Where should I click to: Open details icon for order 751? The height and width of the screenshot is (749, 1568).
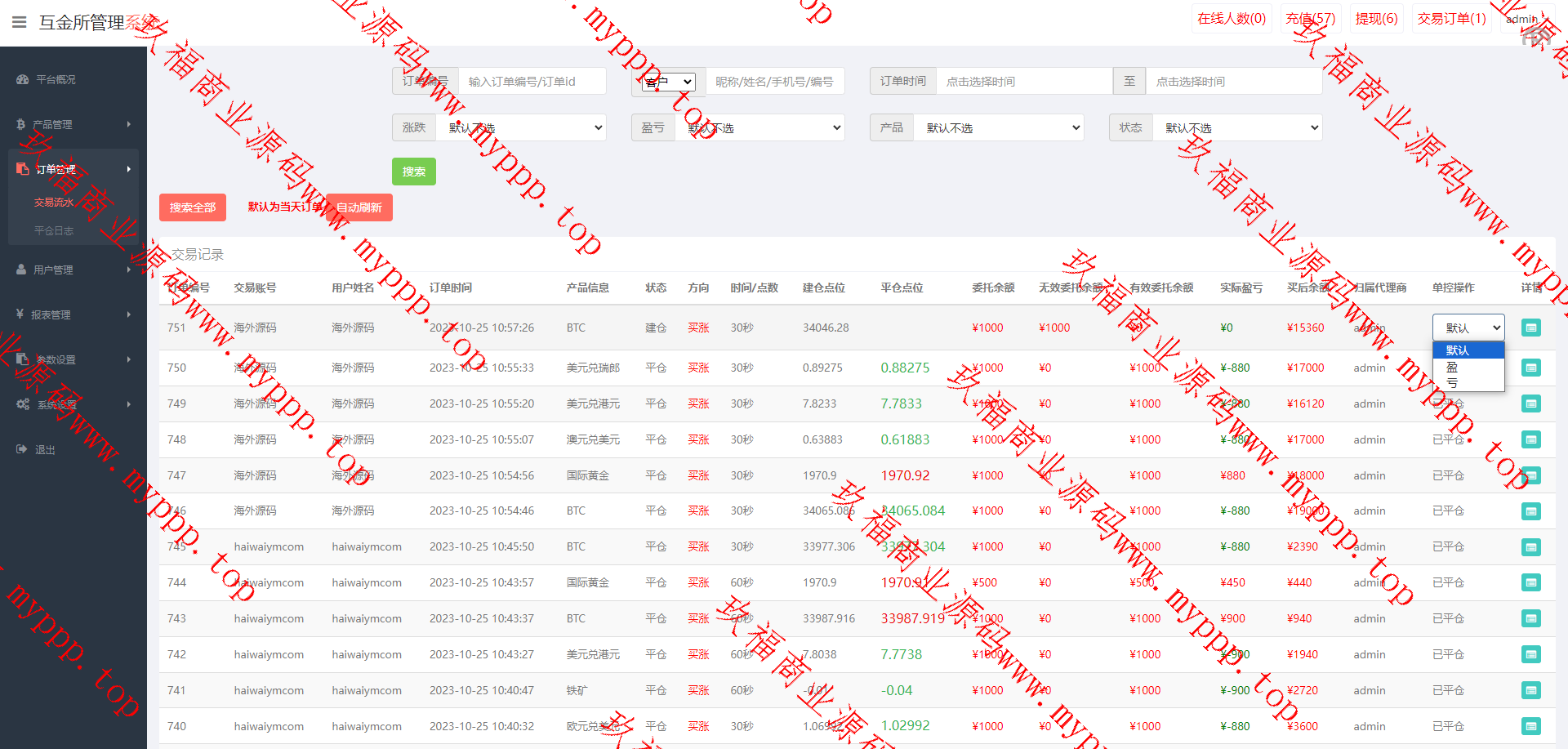coord(1531,328)
